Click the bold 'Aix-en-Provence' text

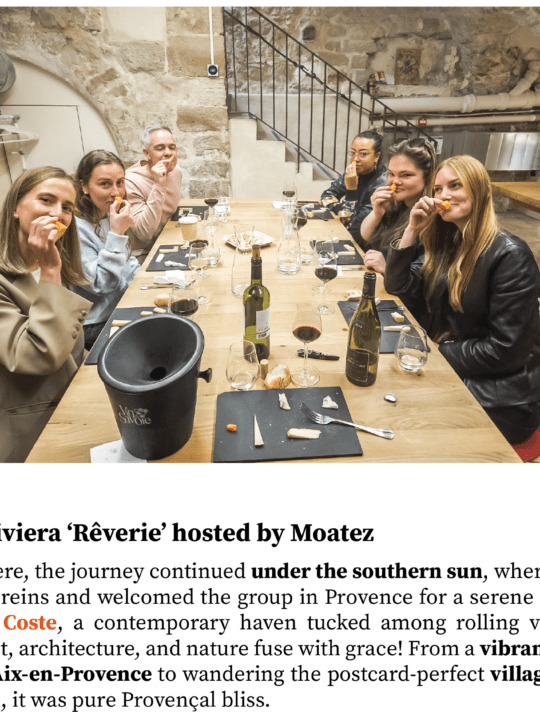pos(76,674)
